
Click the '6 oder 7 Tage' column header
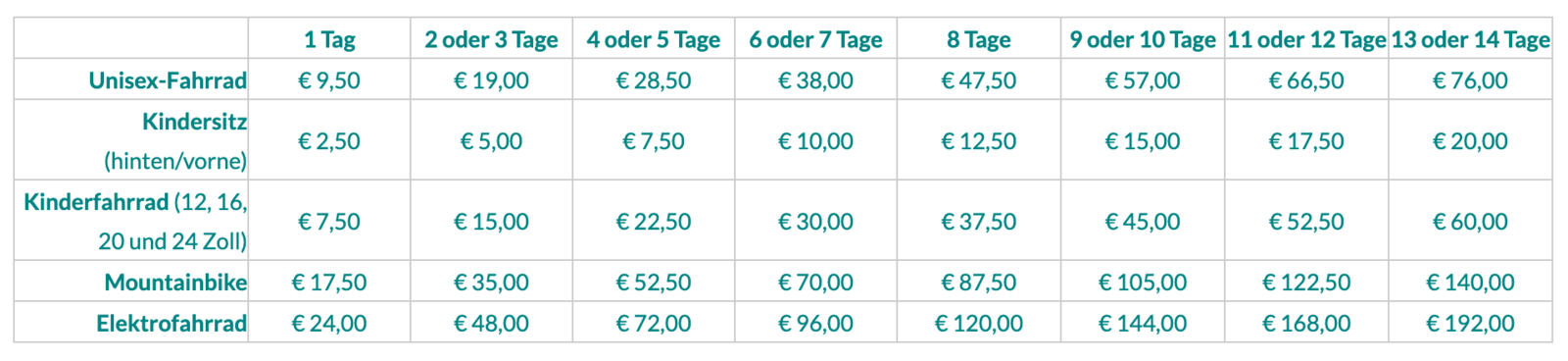click(x=815, y=40)
